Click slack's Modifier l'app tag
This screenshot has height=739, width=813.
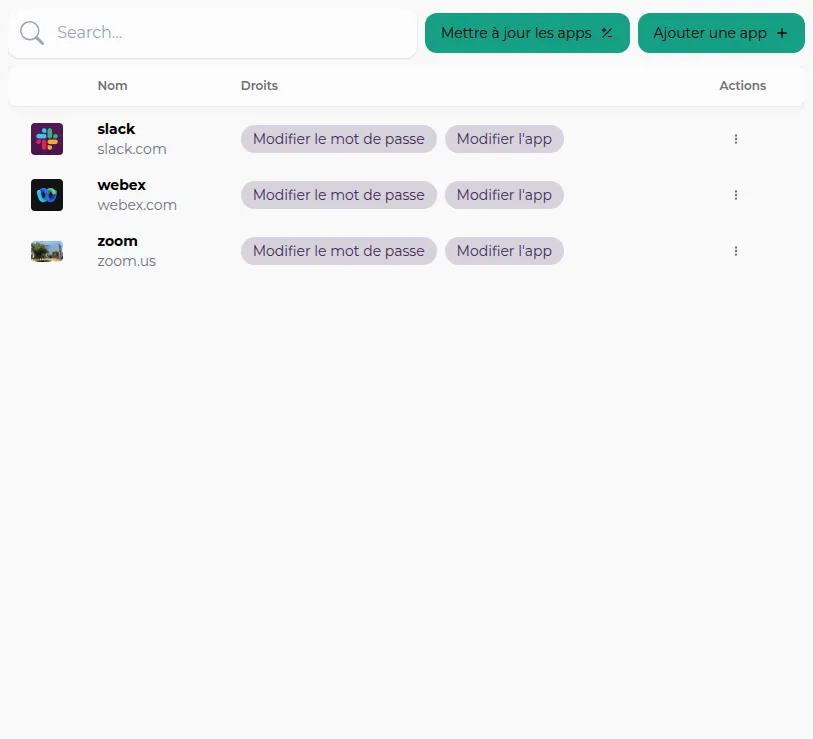504,139
